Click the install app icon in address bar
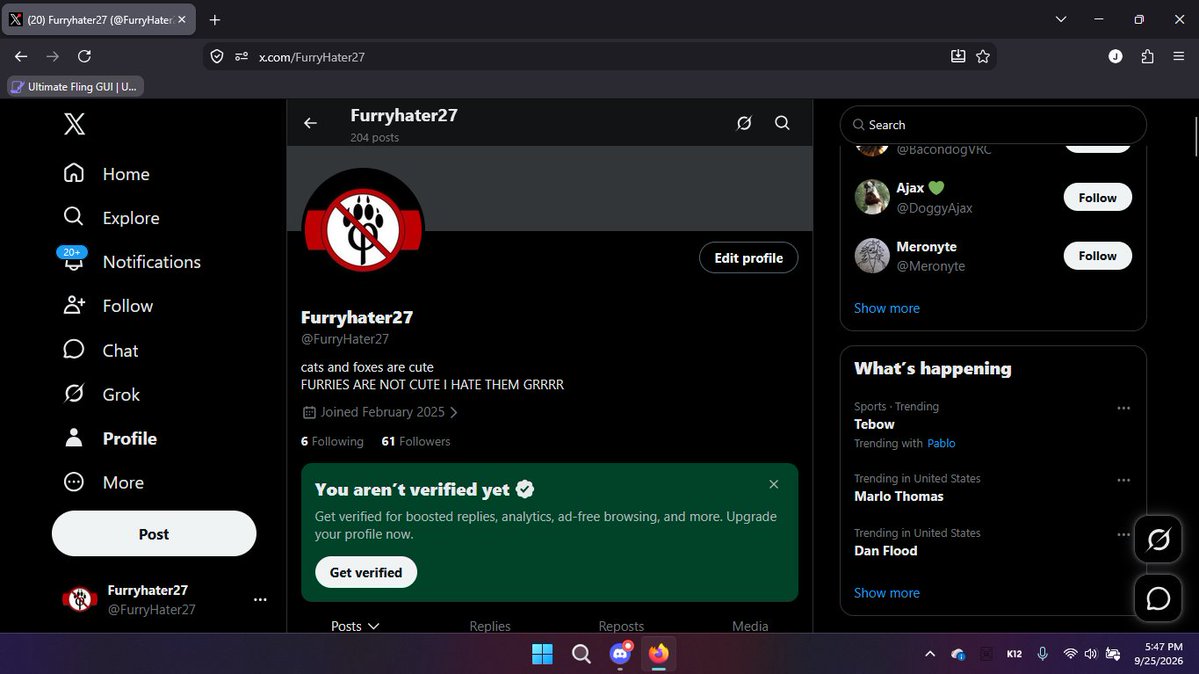This screenshot has width=1199, height=674. click(957, 57)
